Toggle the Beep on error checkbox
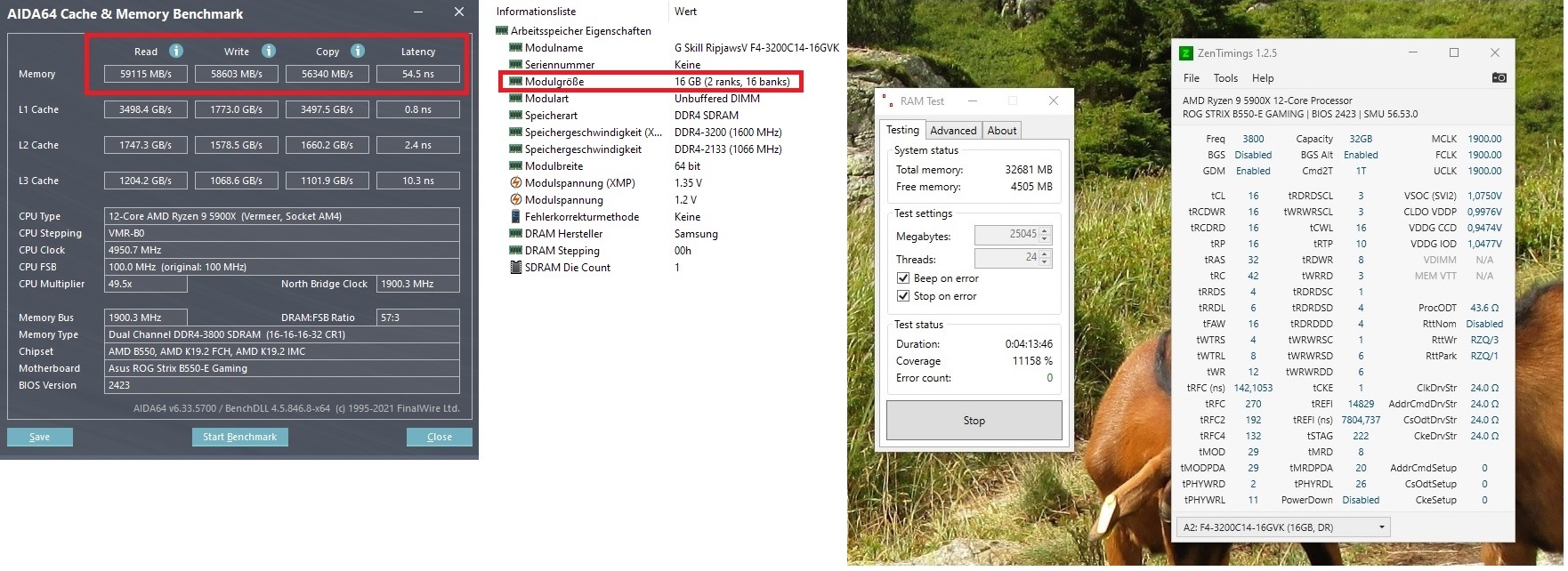Screen dimensions: 1568x571 (x=903, y=278)
